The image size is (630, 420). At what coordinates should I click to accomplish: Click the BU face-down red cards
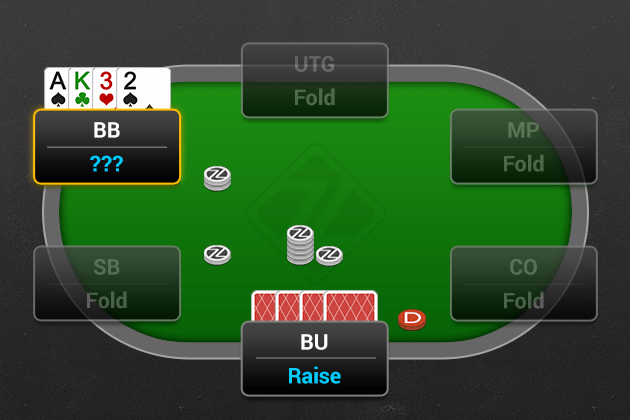click(x=314, y=306)
